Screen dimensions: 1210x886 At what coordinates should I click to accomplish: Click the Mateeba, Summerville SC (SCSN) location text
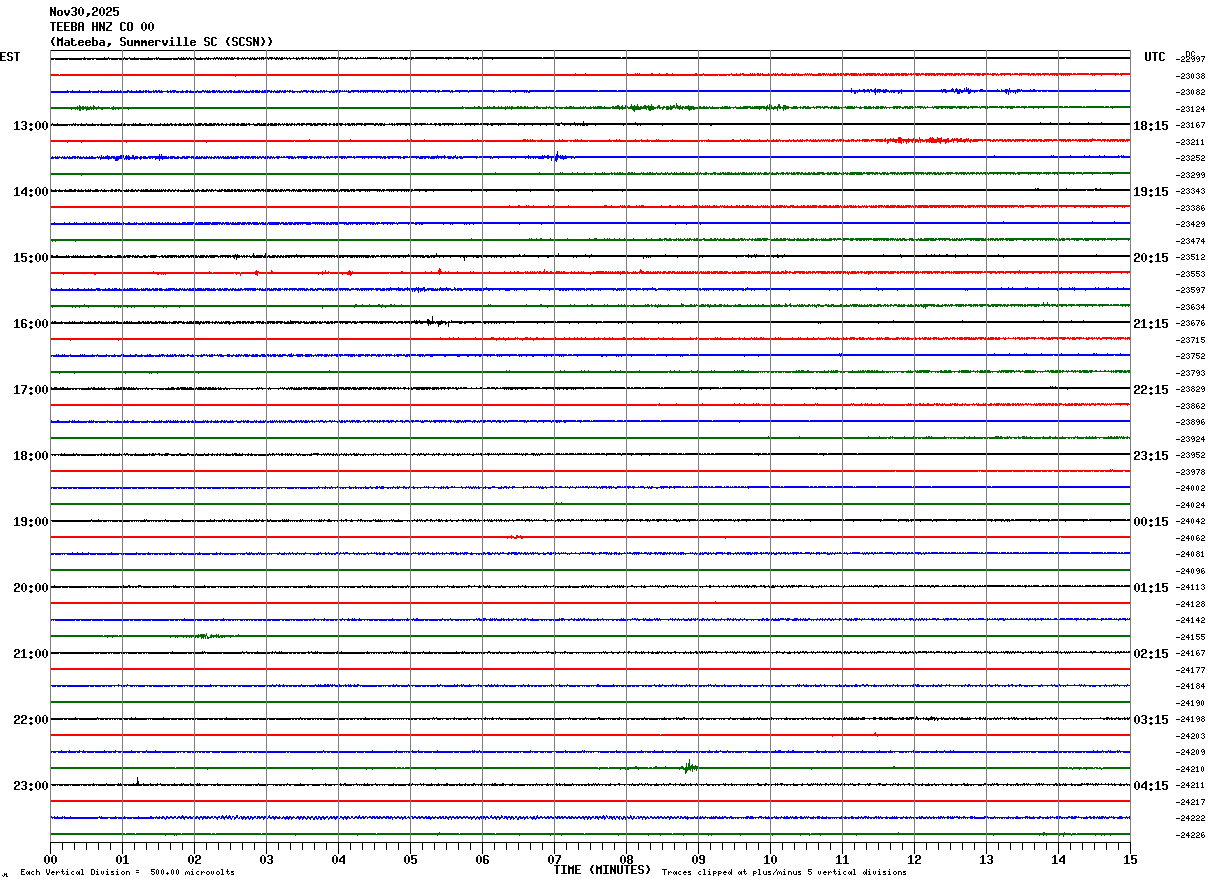(161, 42)
